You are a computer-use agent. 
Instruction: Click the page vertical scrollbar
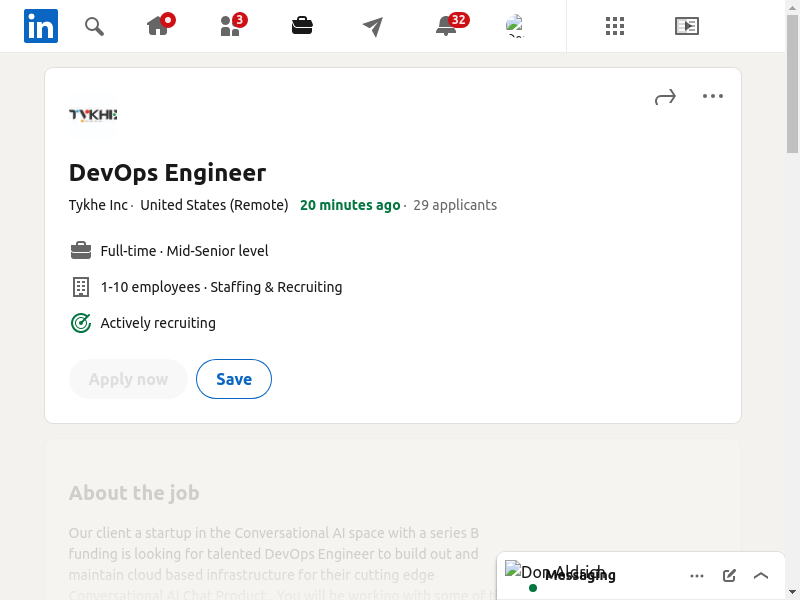[x=792, y=300]
